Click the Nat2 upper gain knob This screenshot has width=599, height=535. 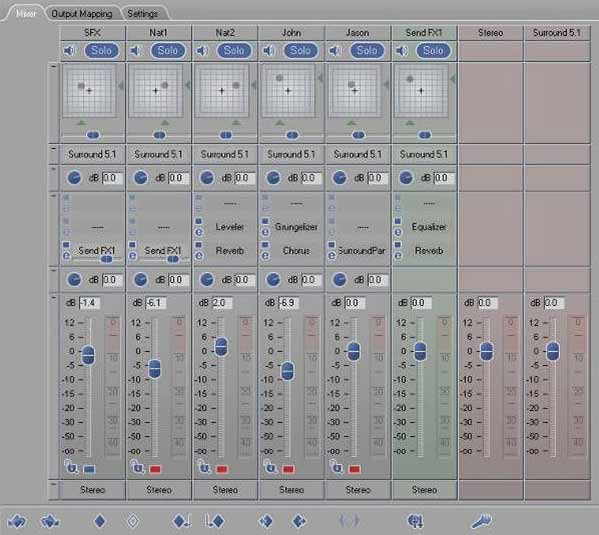[207, 178]
